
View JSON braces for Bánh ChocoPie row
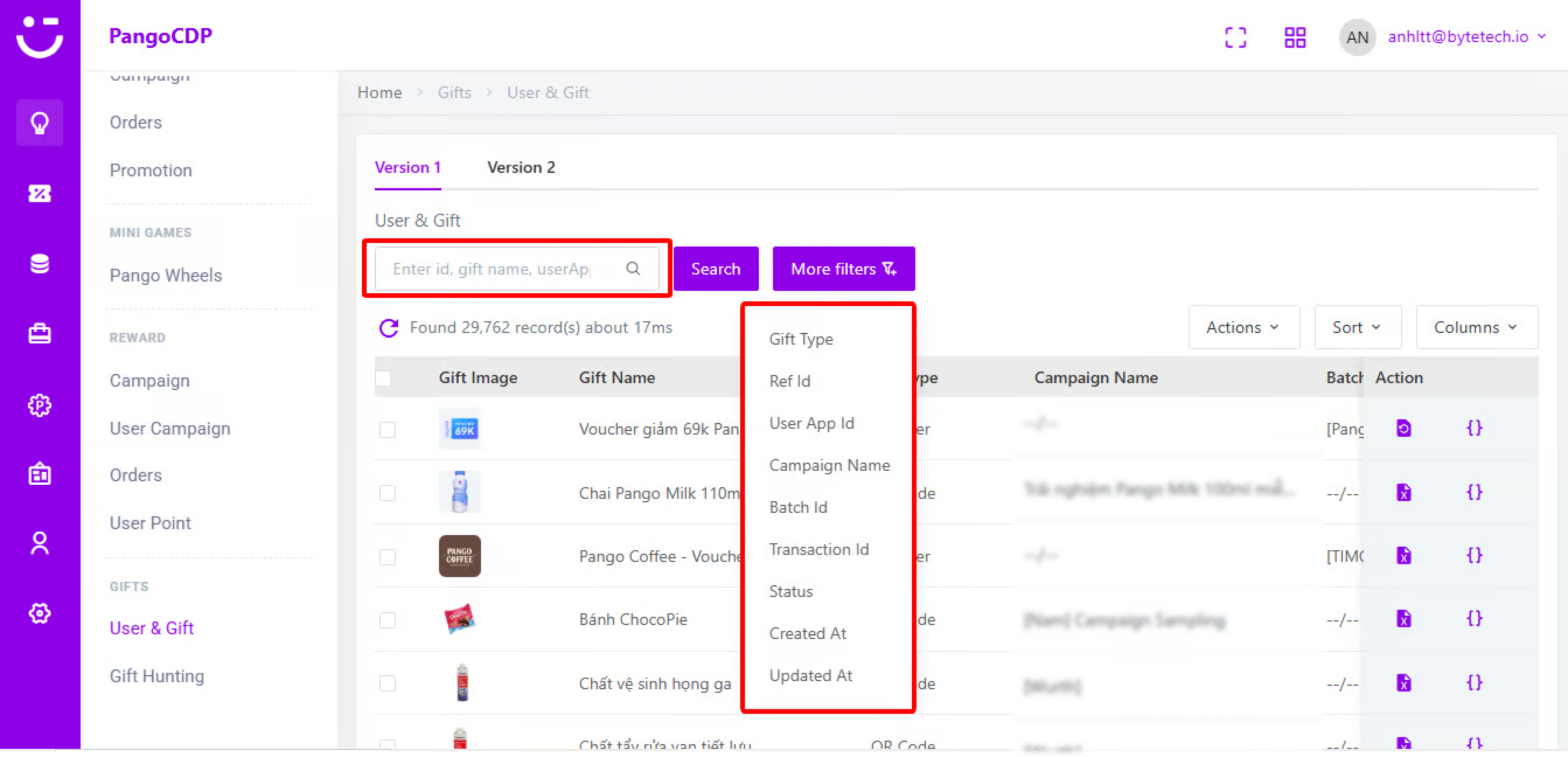pyautogui.click(x=1474, y=619)
